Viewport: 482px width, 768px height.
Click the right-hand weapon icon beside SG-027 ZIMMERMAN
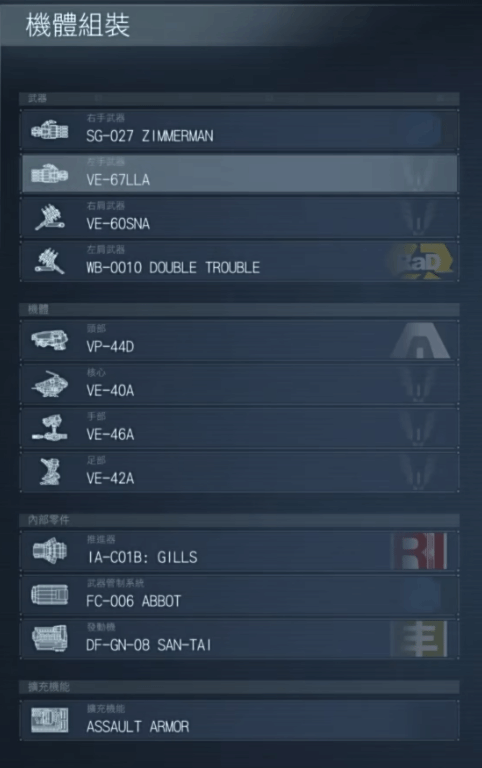(x=49, y=131)
